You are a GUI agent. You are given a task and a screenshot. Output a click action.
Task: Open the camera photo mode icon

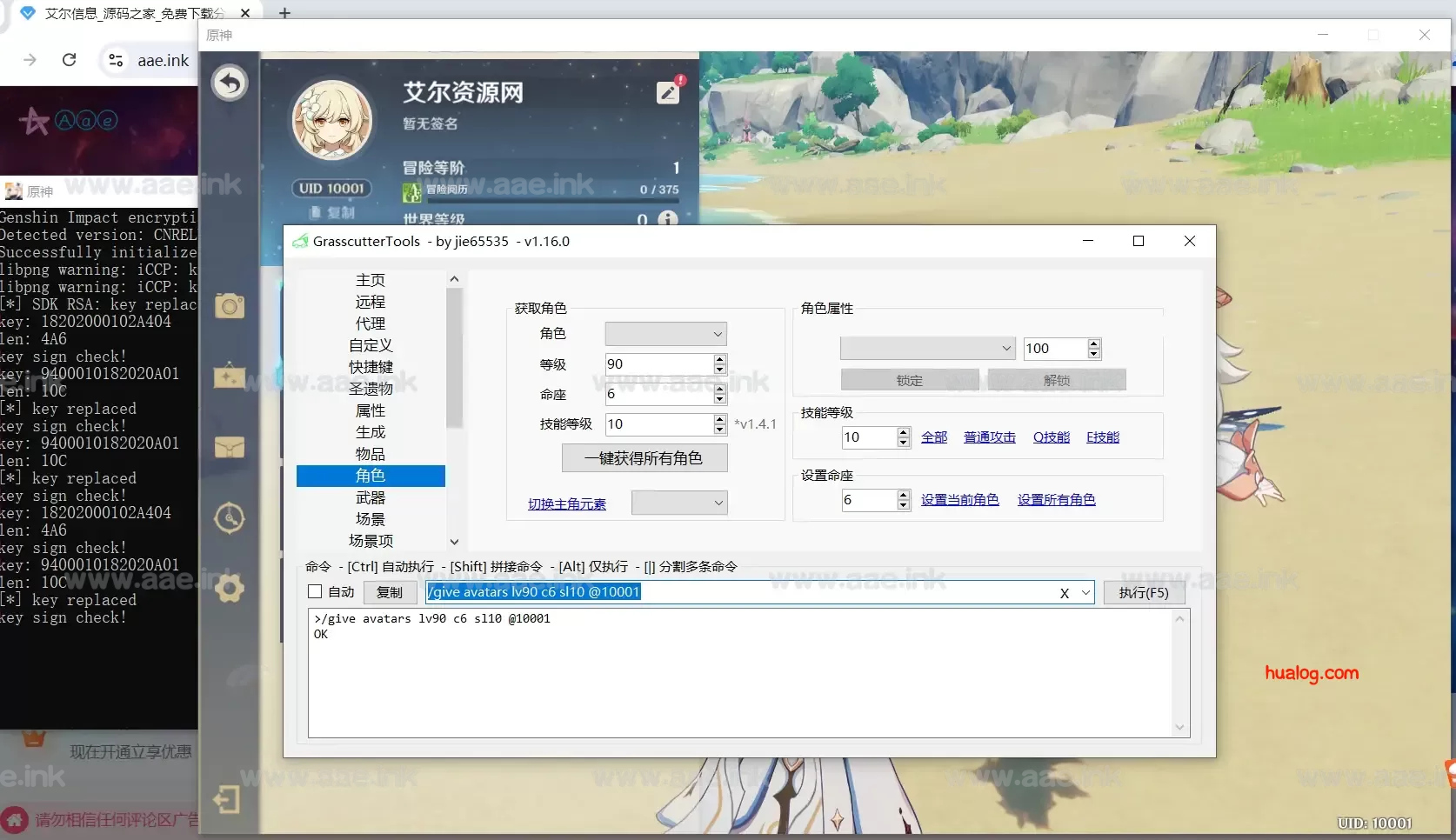[230, 305]
